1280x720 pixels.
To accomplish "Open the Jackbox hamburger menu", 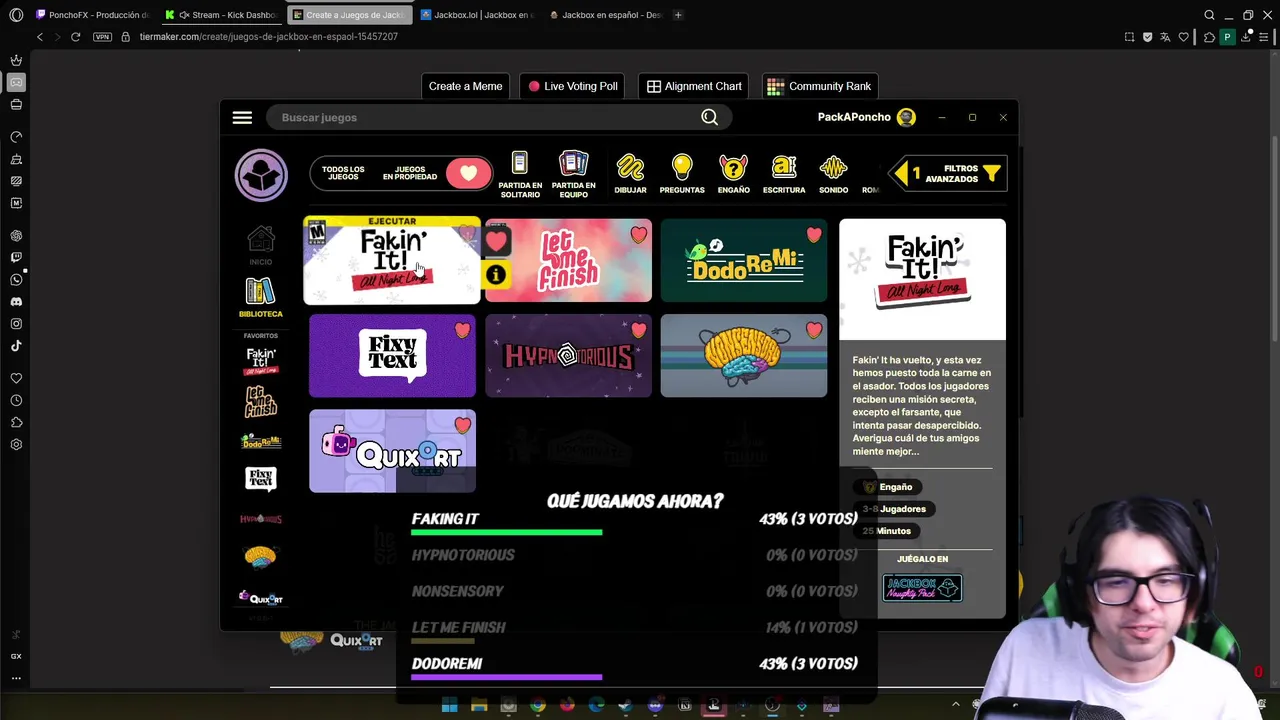I will (242, 117).
